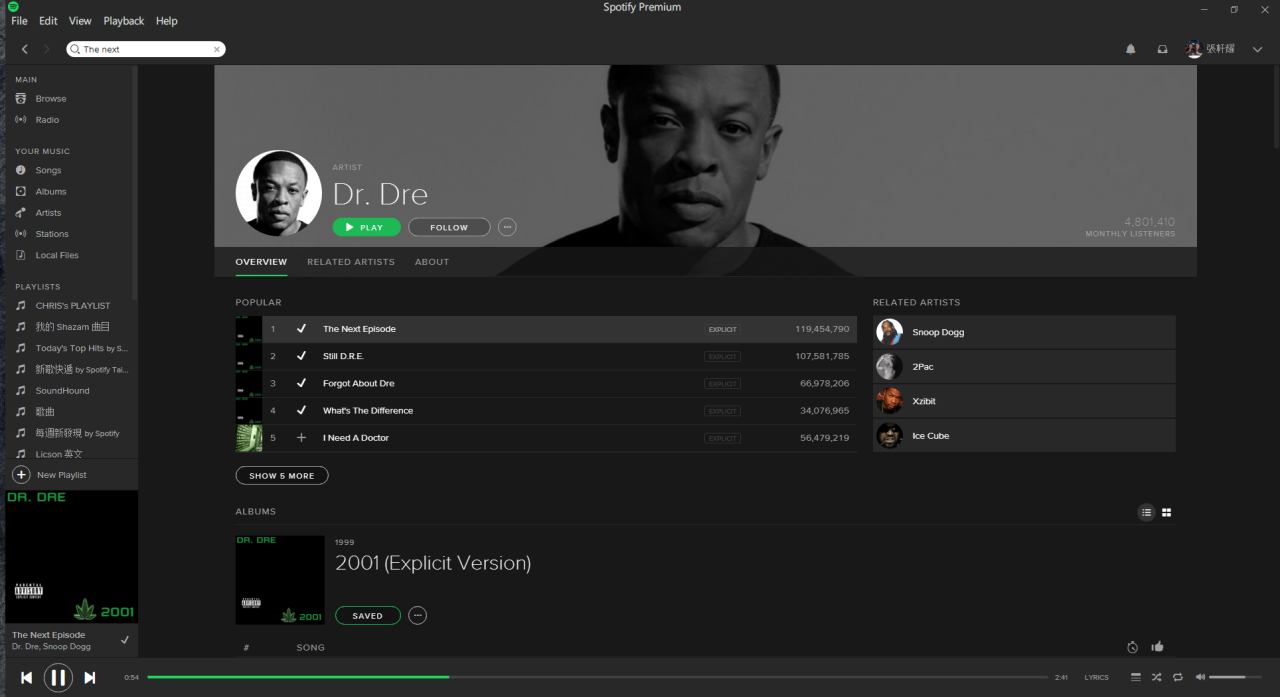Screen dimensions: 1280x697
Task: Skip to the next track
Action: (90, 678)
